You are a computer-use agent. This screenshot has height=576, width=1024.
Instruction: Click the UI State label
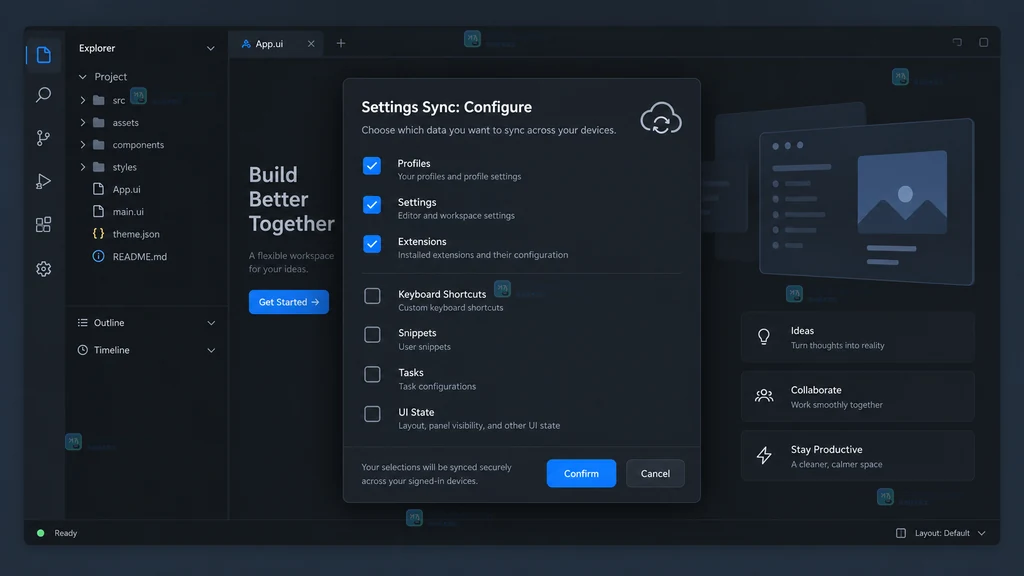(416, 412)
